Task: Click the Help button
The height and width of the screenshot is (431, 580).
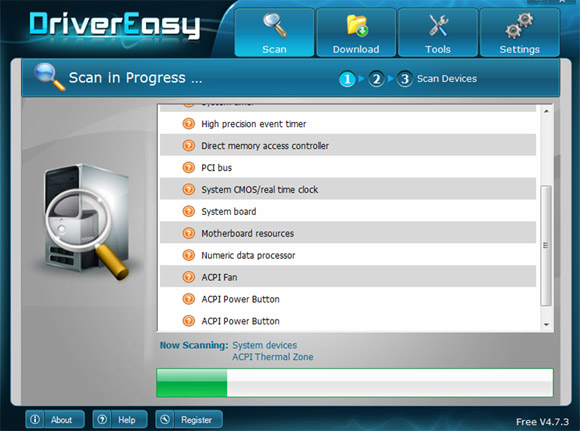Action: 120,420
